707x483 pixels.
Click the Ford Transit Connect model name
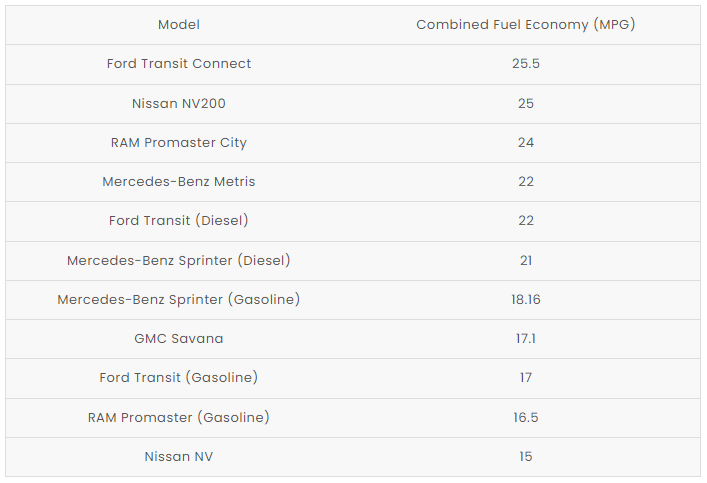coord(179,64)
